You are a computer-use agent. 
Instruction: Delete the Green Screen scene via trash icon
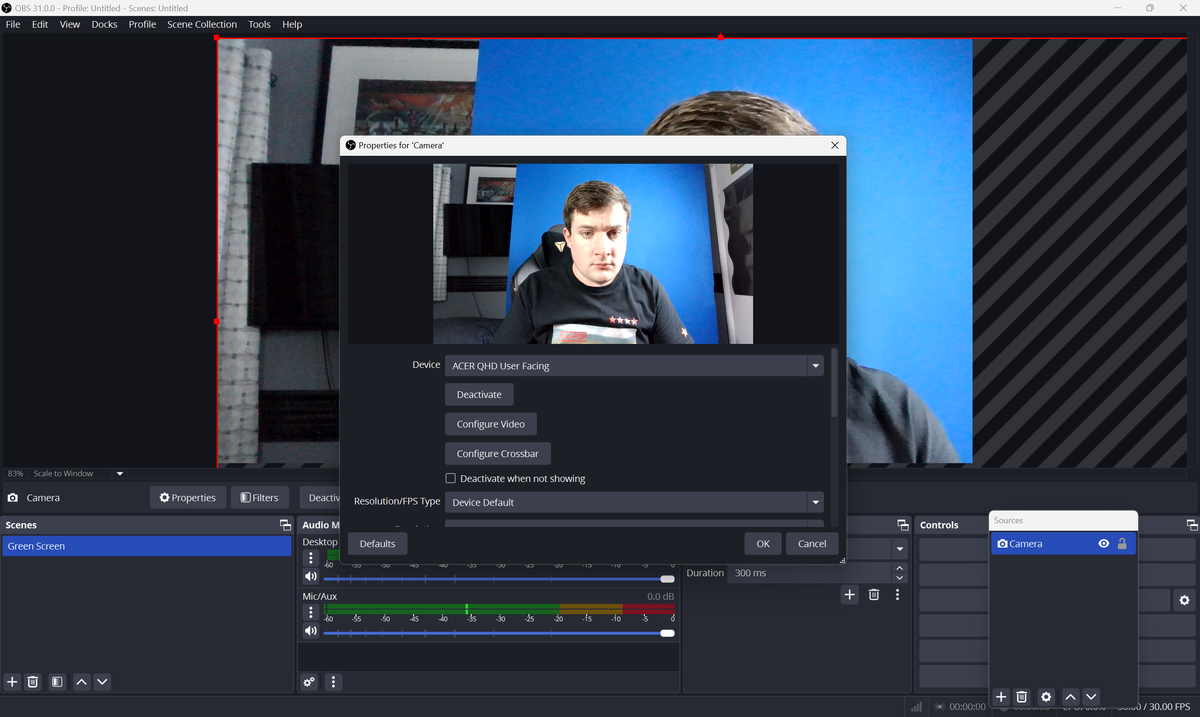pyautogui.click(x=32, y=681)
